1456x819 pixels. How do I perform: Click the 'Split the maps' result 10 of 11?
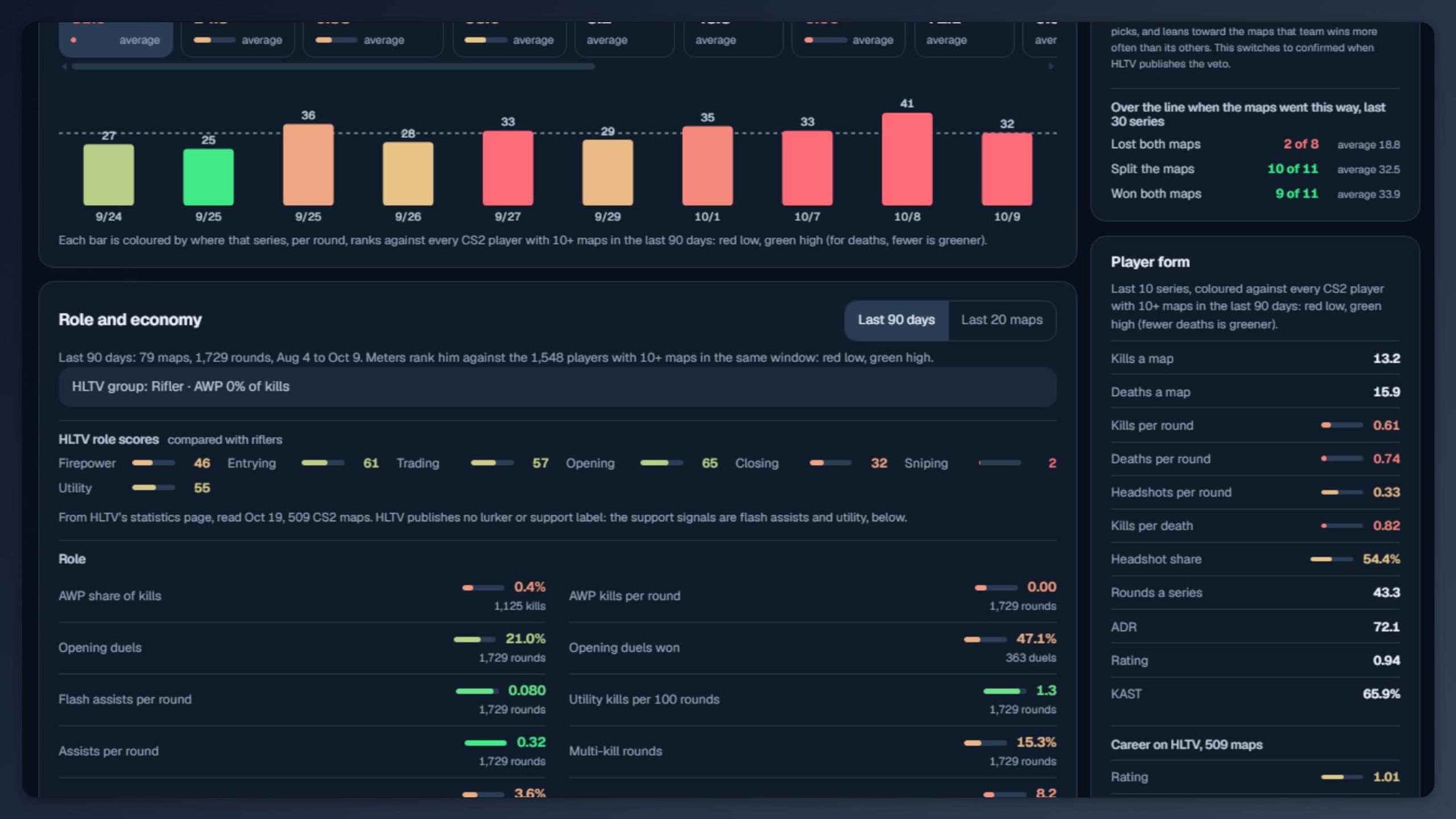pos(1292,169)
